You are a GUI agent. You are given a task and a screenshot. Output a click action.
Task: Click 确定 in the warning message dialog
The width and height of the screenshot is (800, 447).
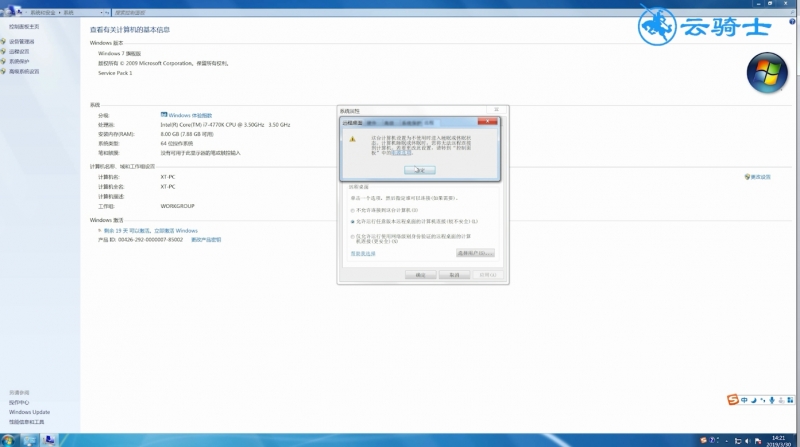419,170
